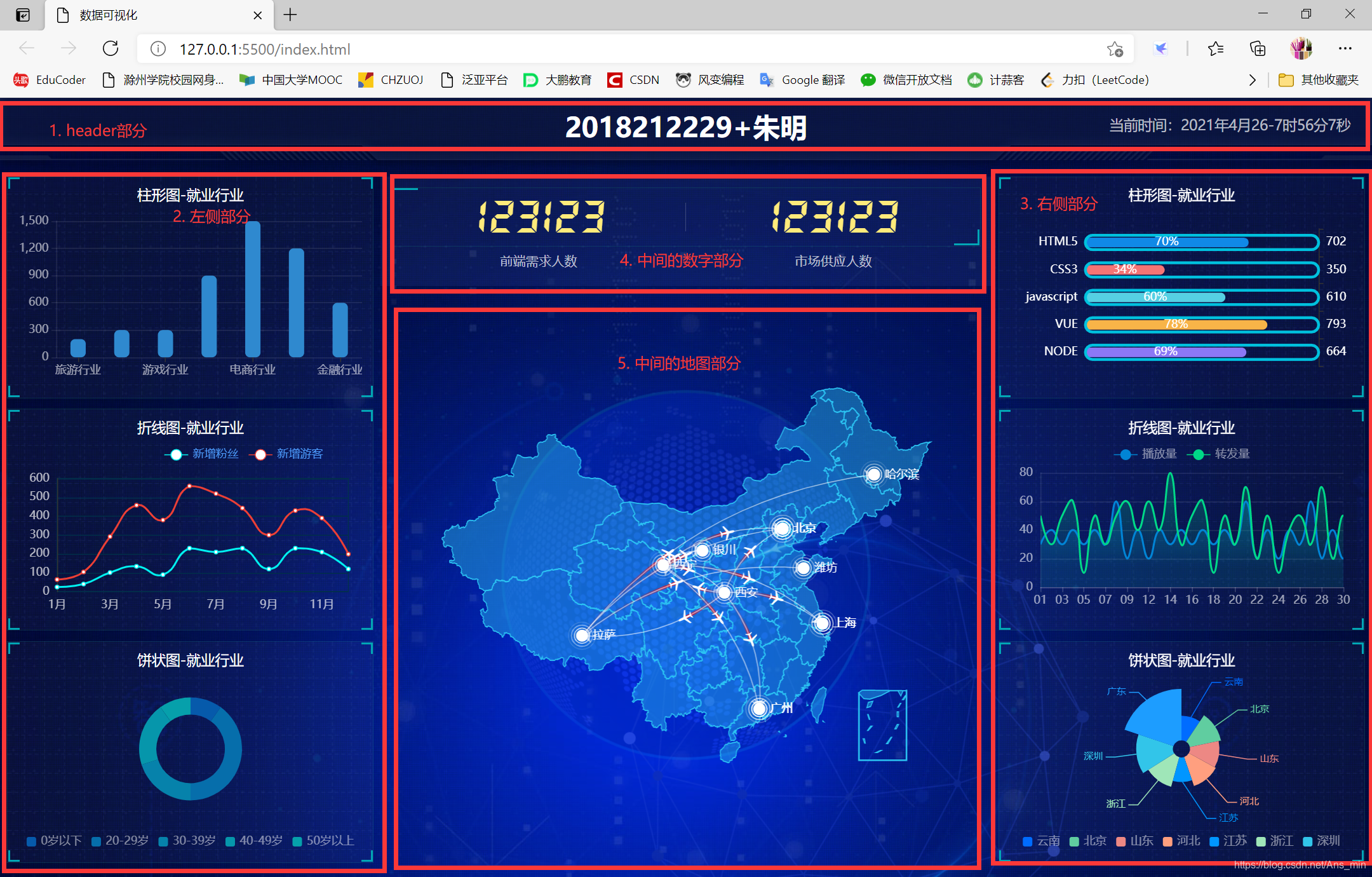Viewport: 1372px width, 877px height.
Task: Open the site information icon in the address bar
Action: tap(158, 49)
